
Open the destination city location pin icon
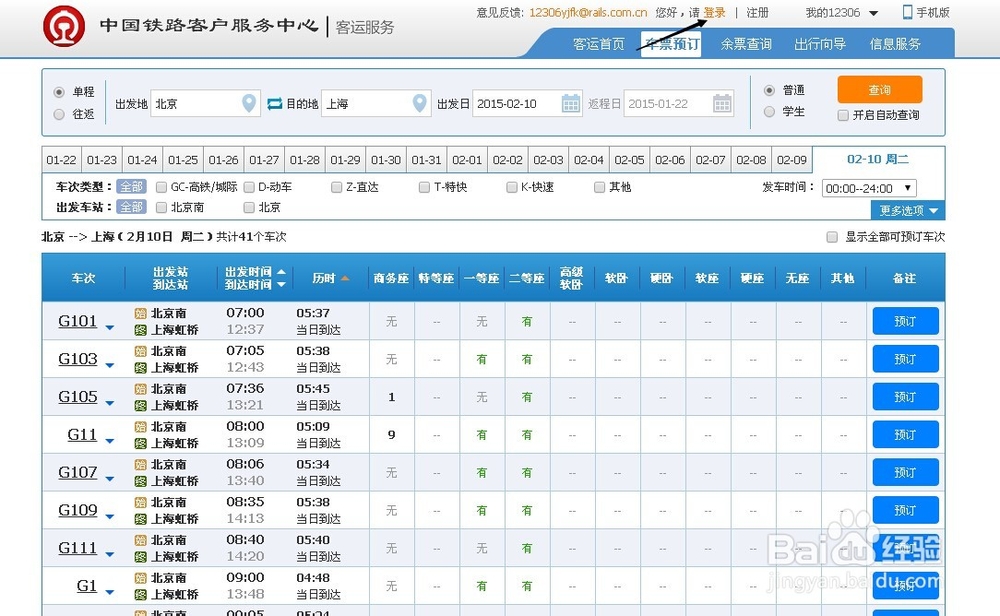[x=419, y=103]
